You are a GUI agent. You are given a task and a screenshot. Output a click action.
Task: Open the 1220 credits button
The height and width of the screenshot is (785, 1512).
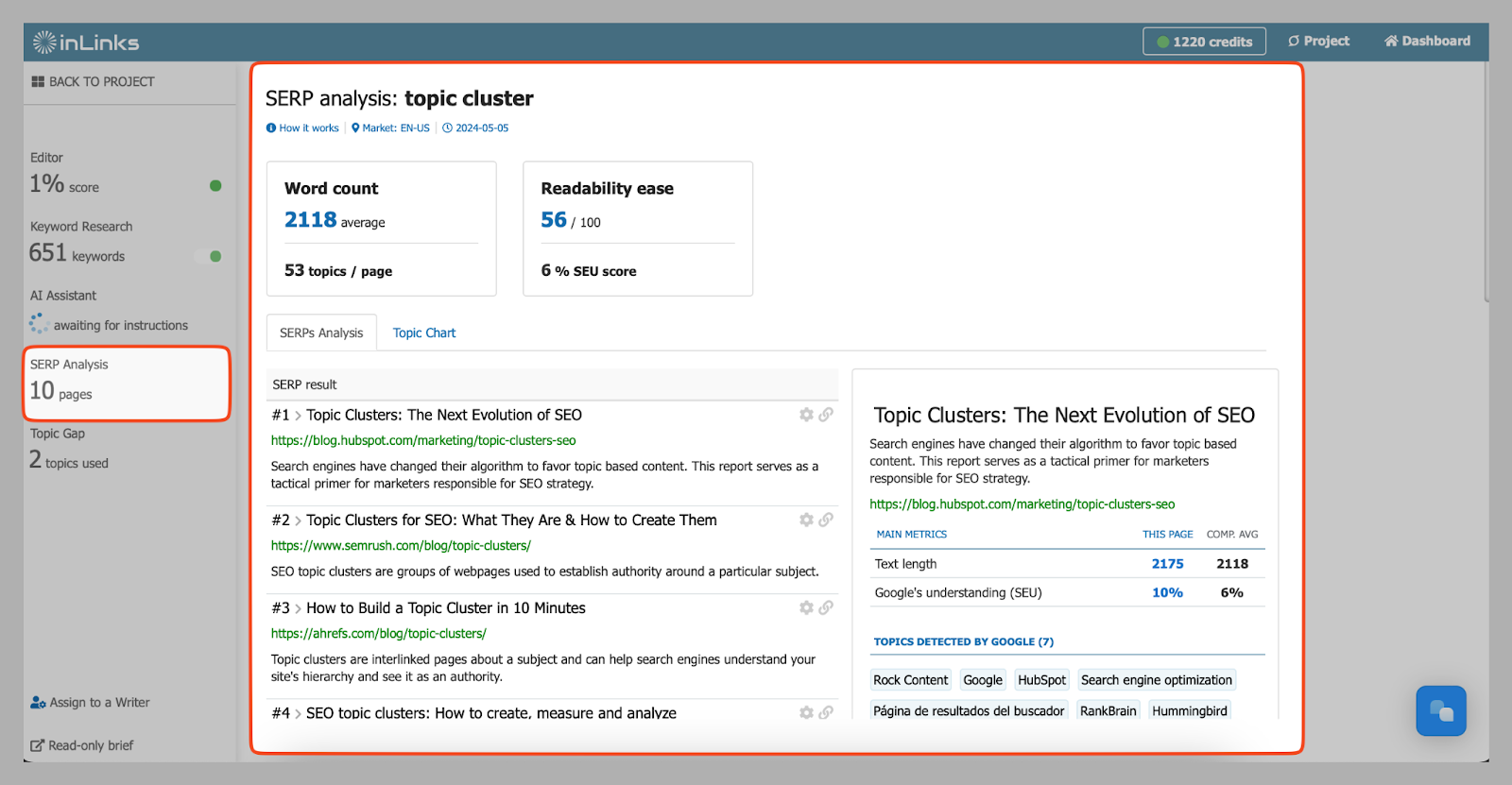tap(1204, 42)
